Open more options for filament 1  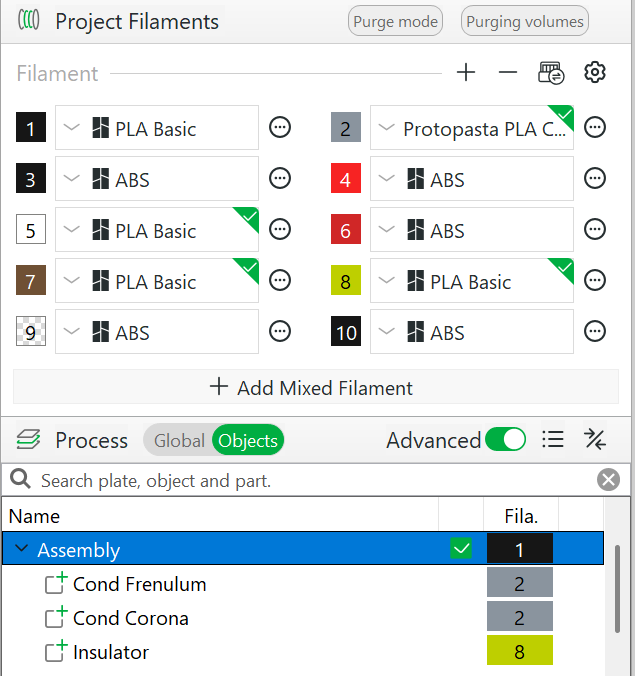tap(280, 127)
